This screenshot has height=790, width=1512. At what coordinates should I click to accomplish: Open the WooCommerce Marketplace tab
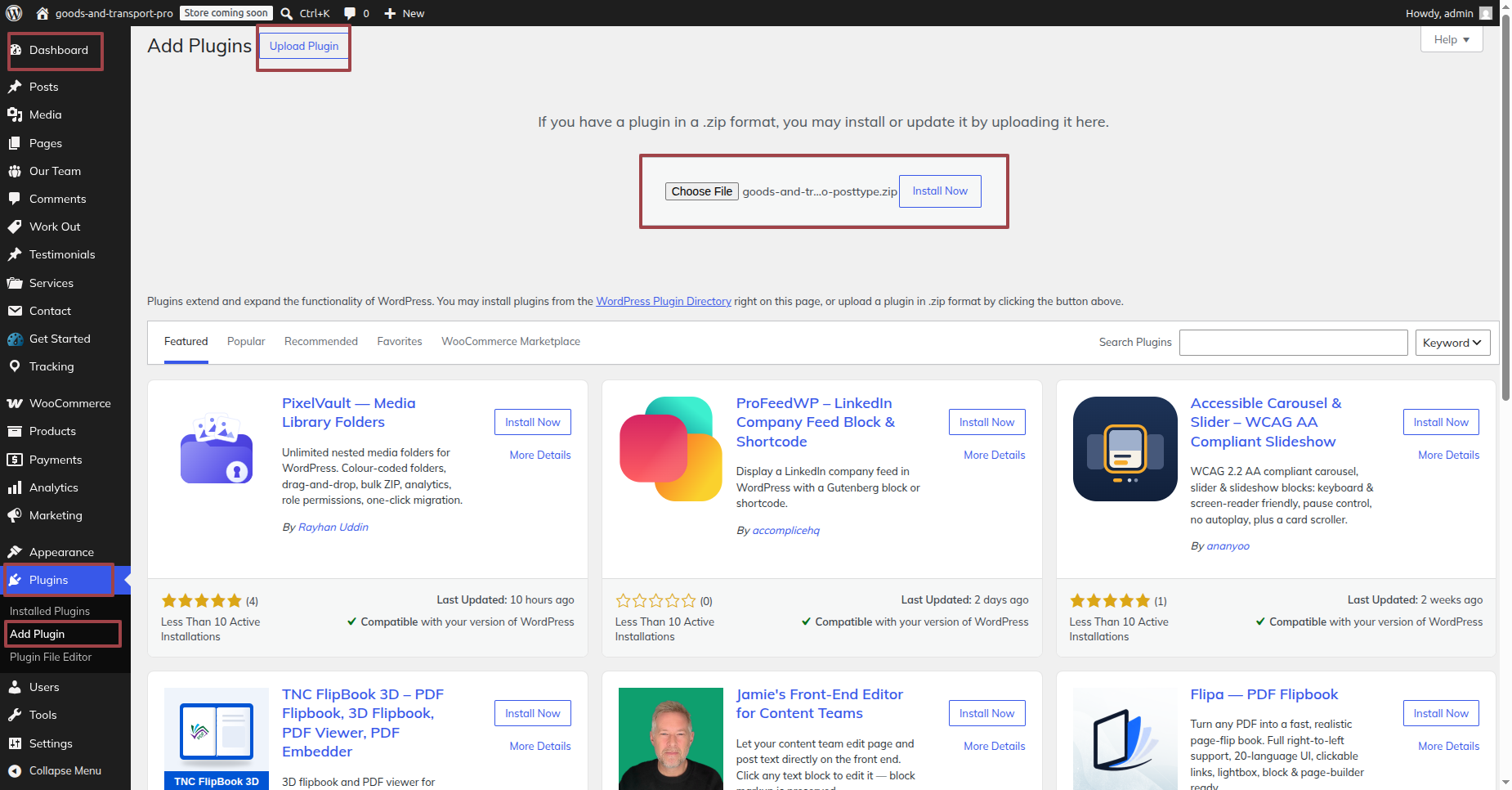pyautogui.click(x=511, y=342)
